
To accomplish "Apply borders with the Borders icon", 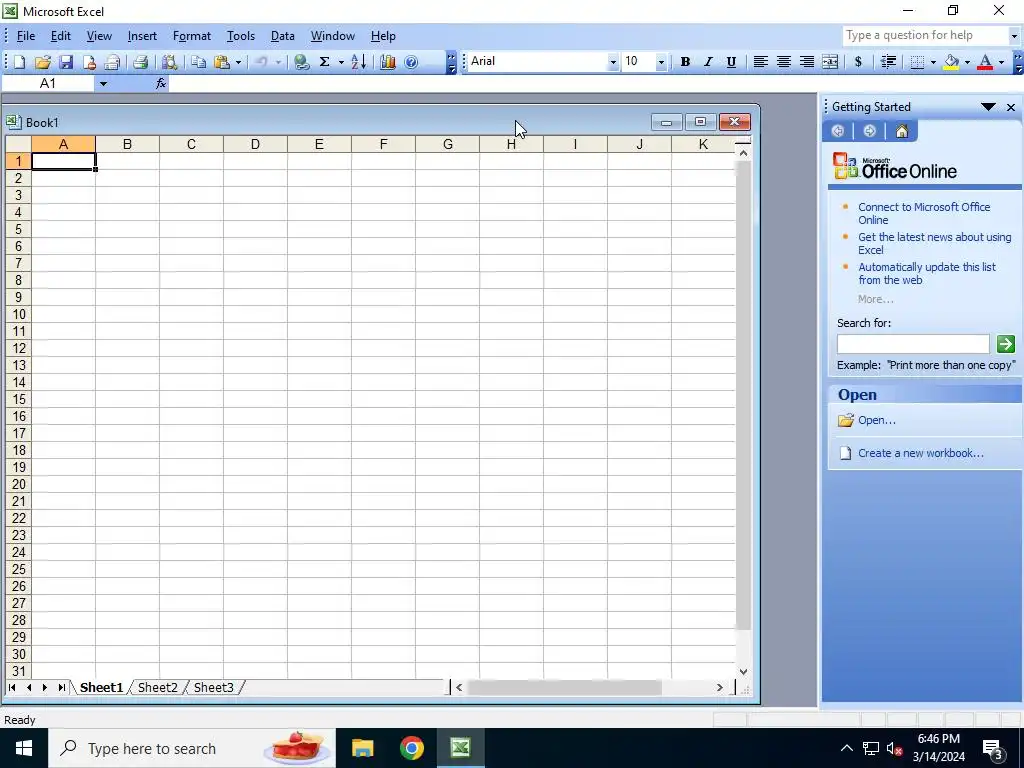I will click(917, 61).
